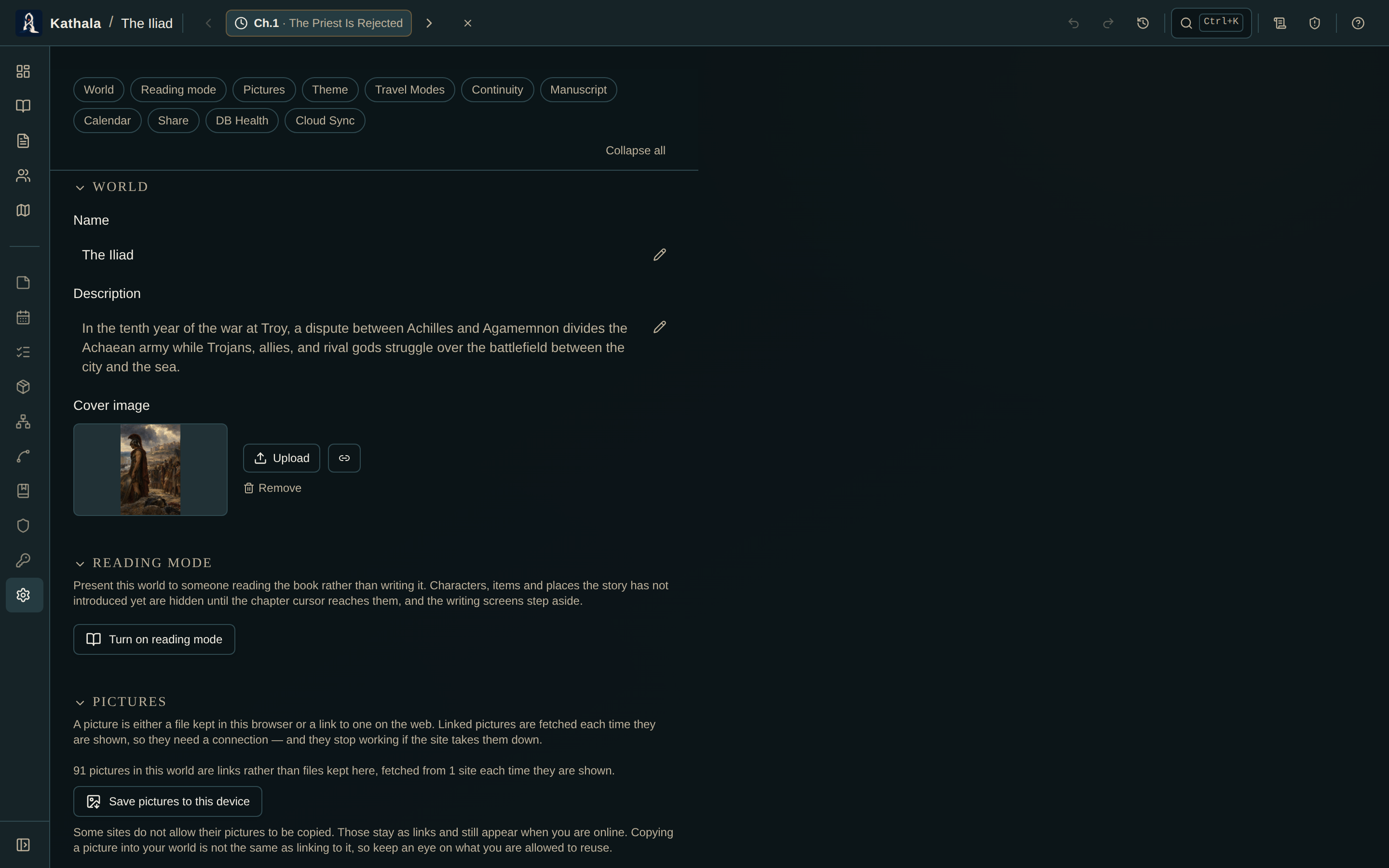The width and height of the screenshot is (1389, 868).
Task: Open the Ch.1 The Priest Is Rejected selector
Action: (318, 23)
